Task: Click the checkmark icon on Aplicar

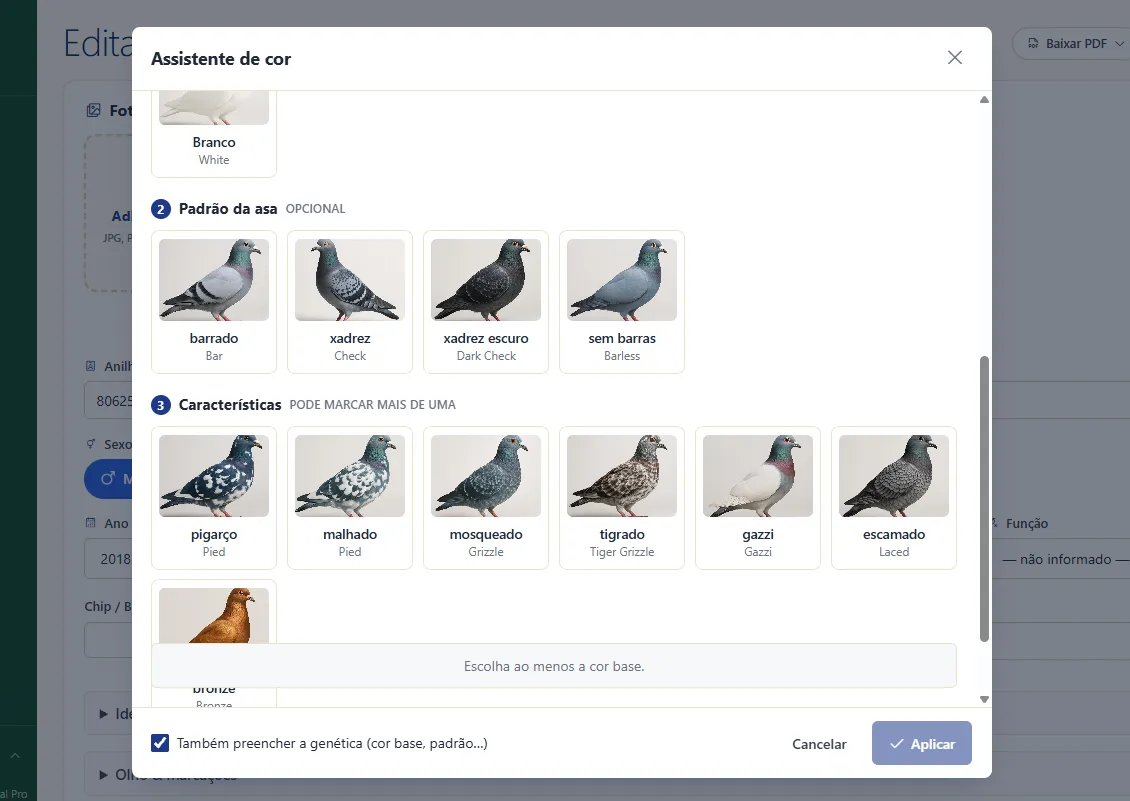Action: click(x=897, y=743)
